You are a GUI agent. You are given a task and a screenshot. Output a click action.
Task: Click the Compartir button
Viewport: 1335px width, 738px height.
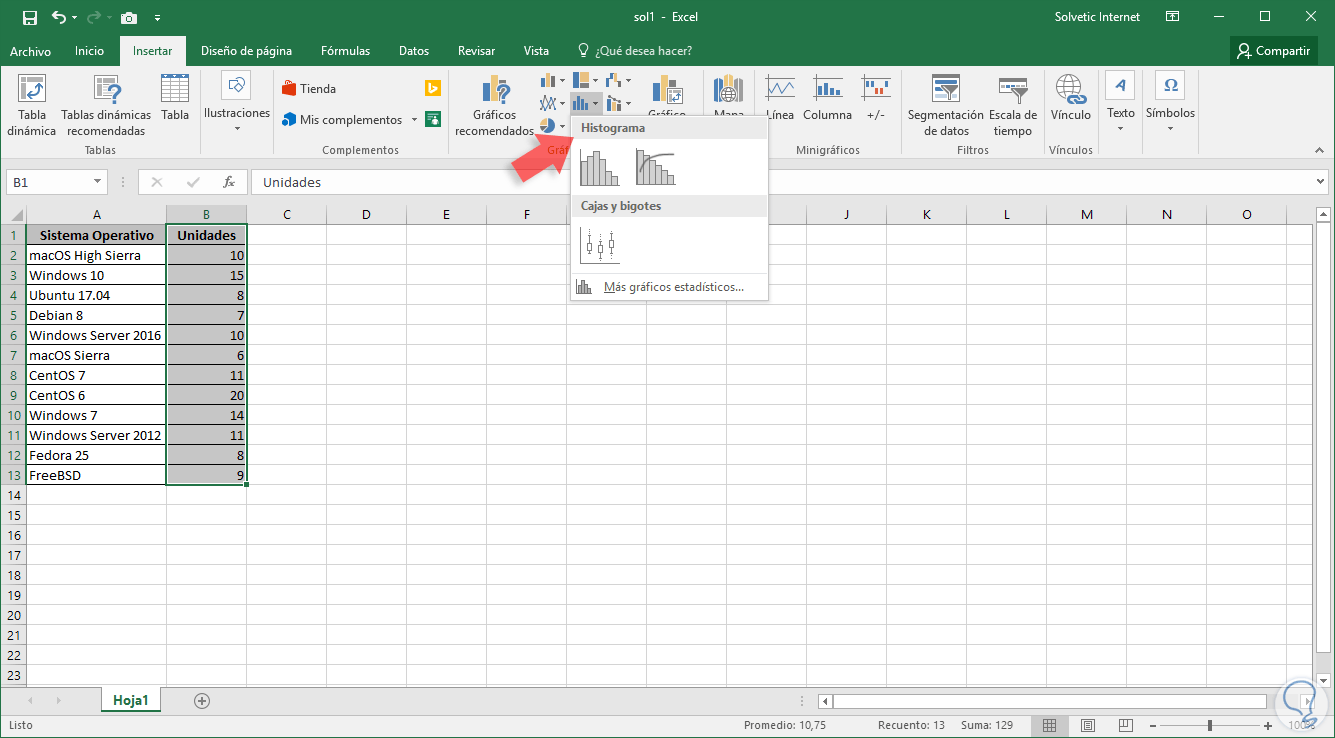pos(1273,51)
